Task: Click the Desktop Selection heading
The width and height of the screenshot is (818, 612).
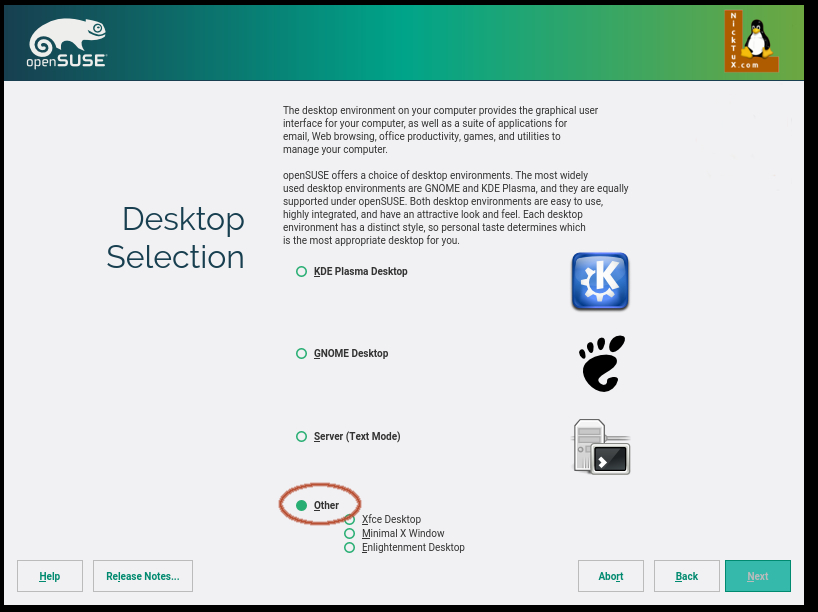Action: [176, 238]
